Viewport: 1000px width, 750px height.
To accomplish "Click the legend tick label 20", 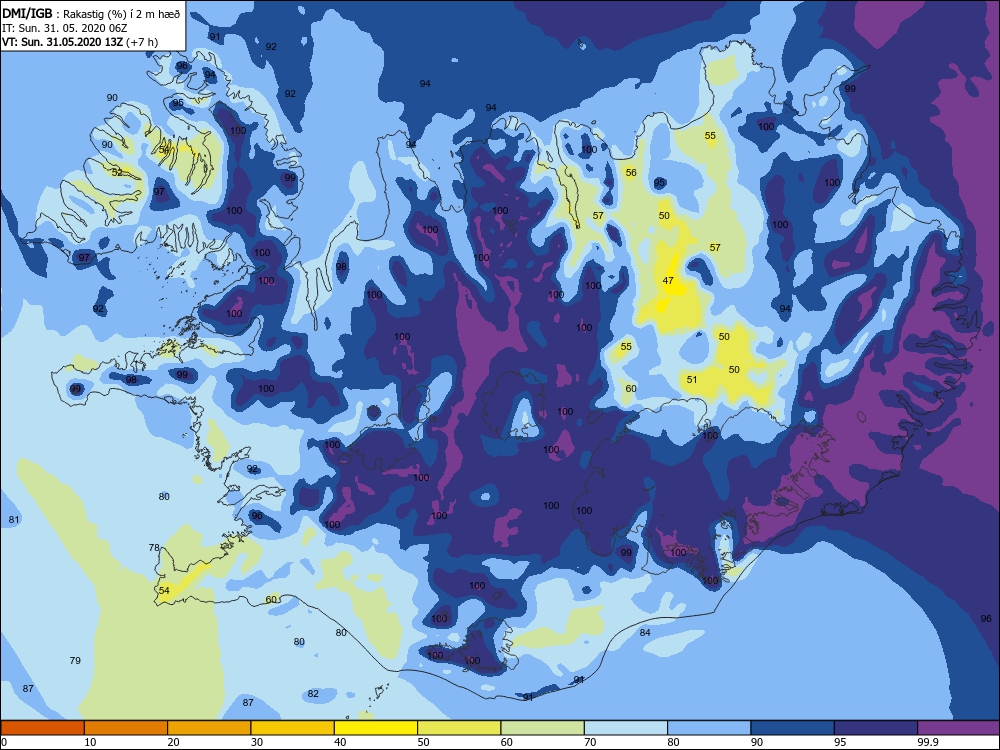I will (x=173, y=742).
